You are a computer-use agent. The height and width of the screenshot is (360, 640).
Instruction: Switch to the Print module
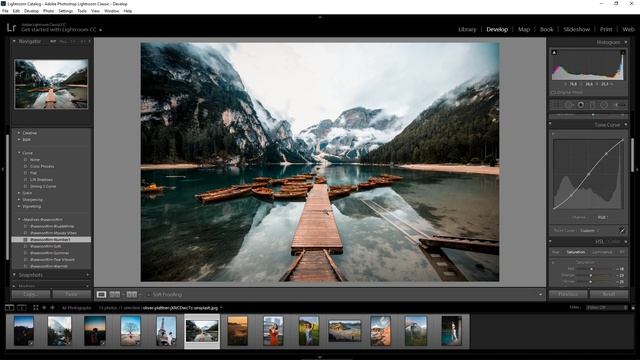tap(606, 29)
